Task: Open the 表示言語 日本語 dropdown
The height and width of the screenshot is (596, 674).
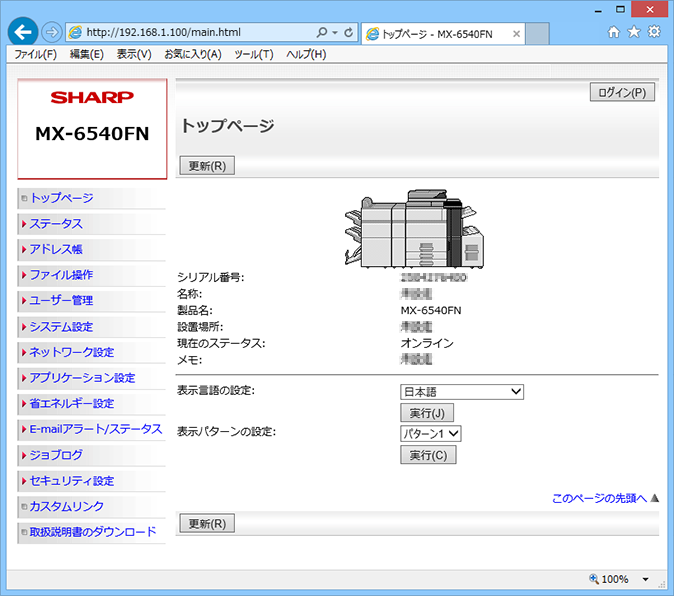Action: 462,391
